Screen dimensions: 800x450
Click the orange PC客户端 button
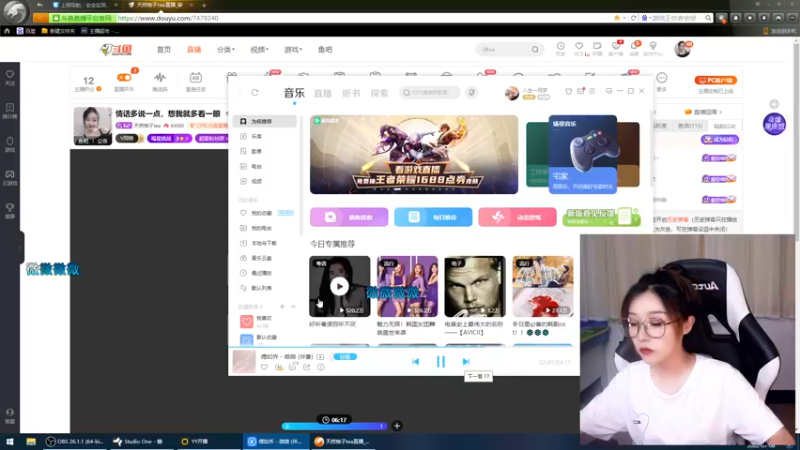(715, 80)
